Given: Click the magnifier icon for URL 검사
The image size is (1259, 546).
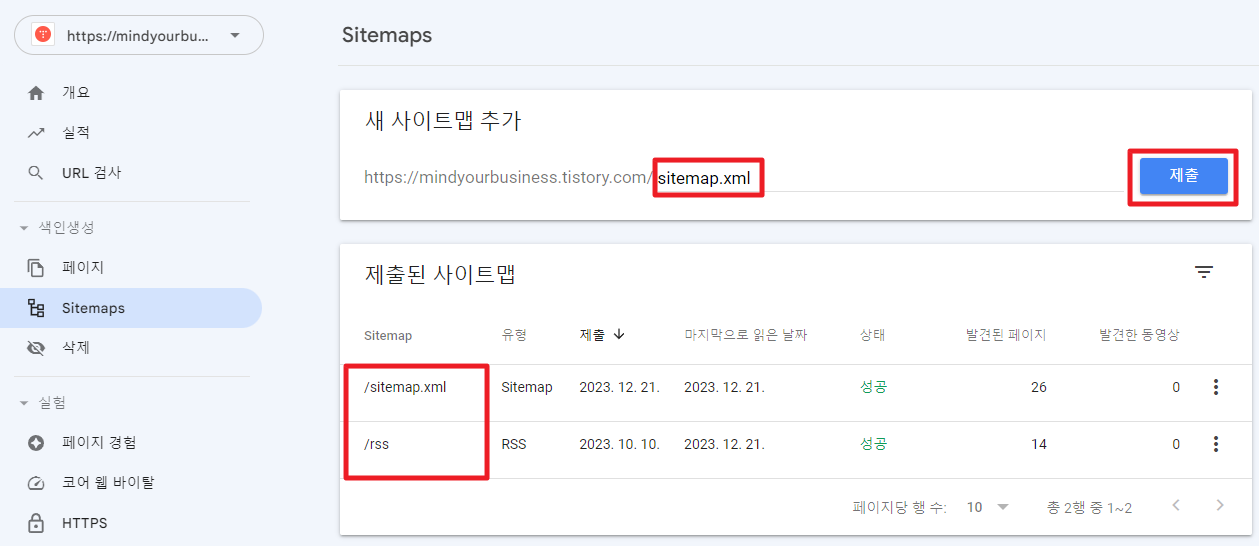Looking at the screenshot, I should [36, 173].
